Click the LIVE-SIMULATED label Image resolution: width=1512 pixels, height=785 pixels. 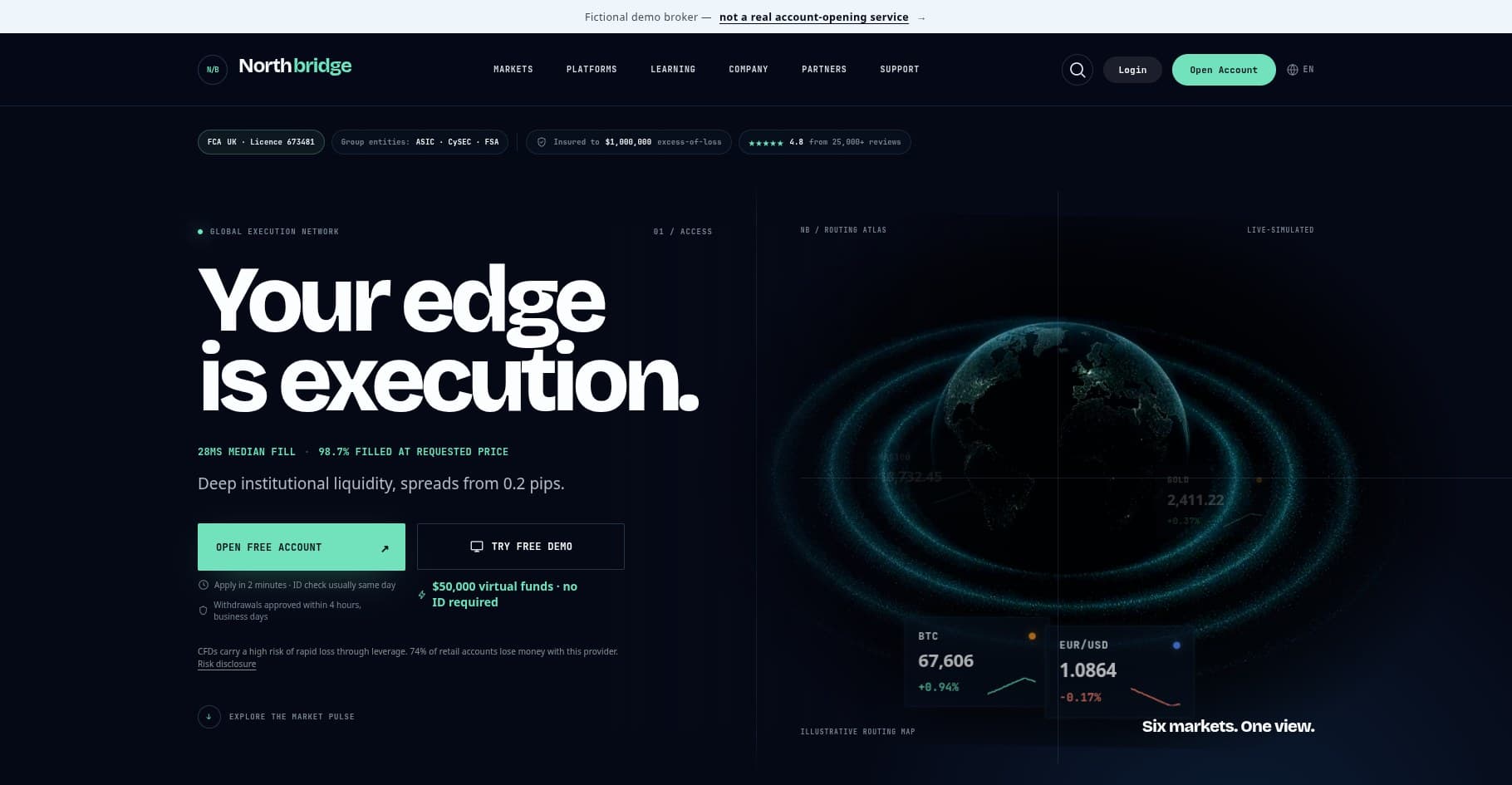point(1280,230)
